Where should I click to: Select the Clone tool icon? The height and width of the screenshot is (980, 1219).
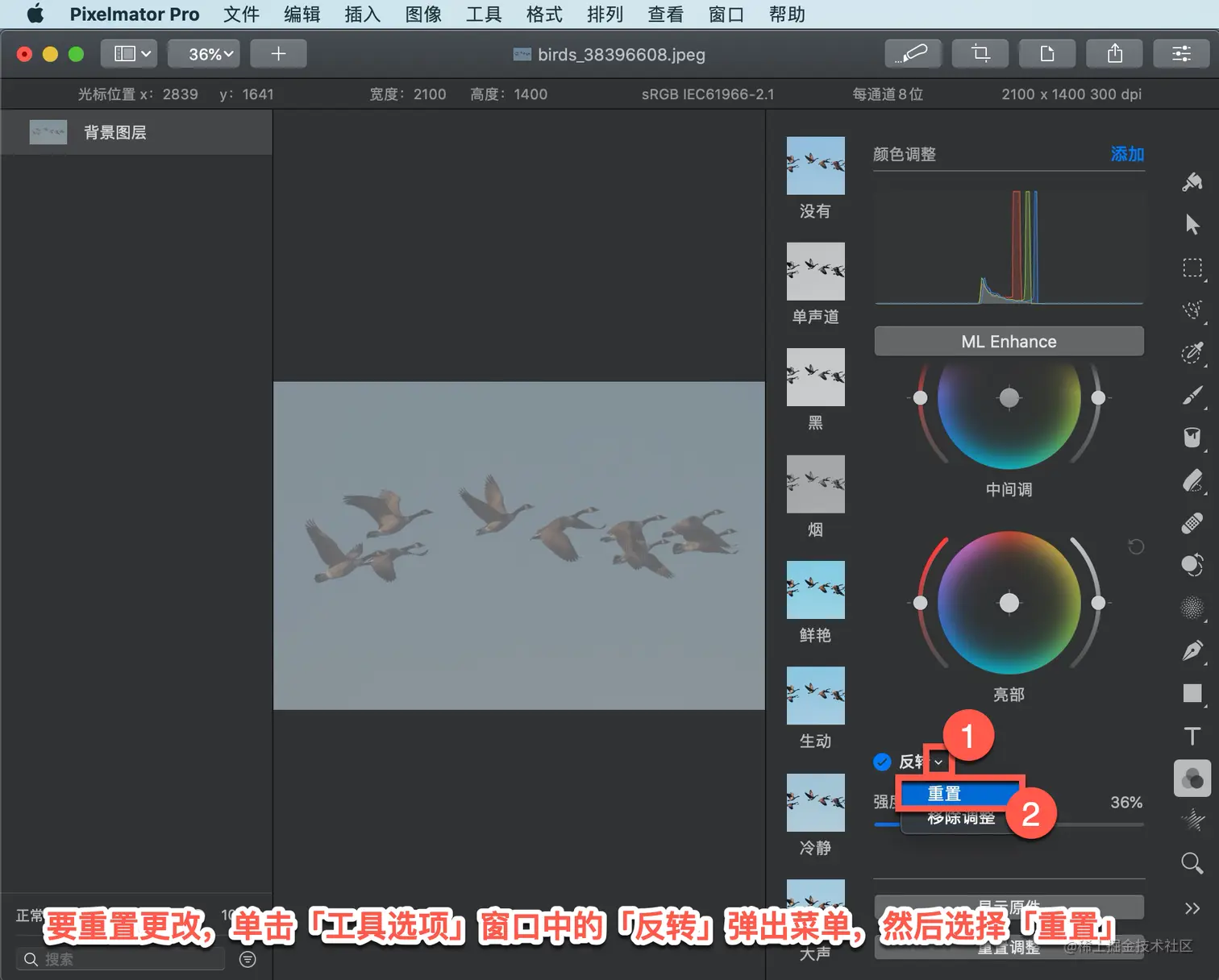(1192, 565)
